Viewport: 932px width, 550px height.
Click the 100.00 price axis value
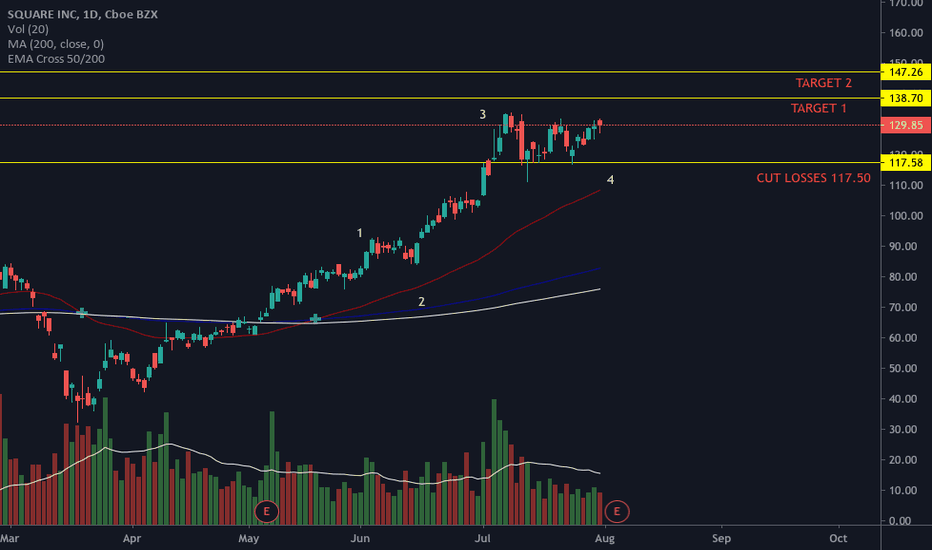coord(906,216)
